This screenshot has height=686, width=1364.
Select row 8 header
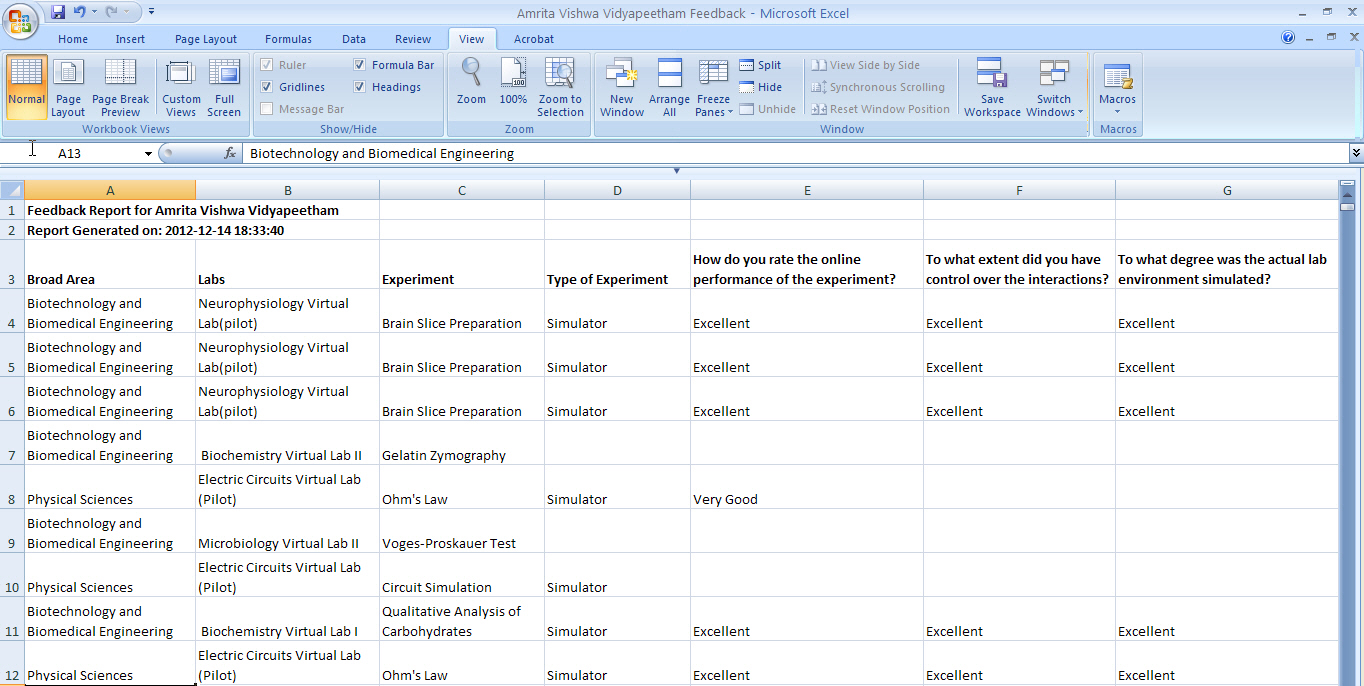point(12,487)
